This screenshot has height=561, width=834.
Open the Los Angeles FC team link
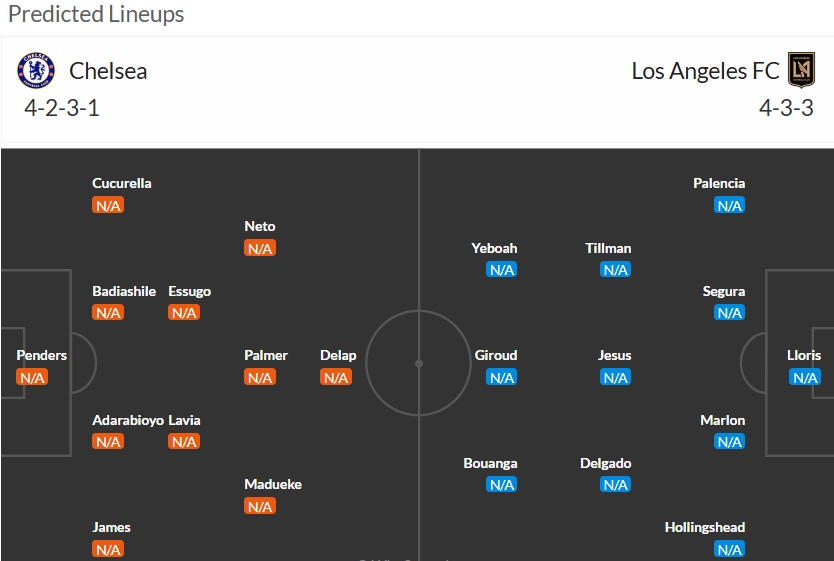tap(705, 71)
